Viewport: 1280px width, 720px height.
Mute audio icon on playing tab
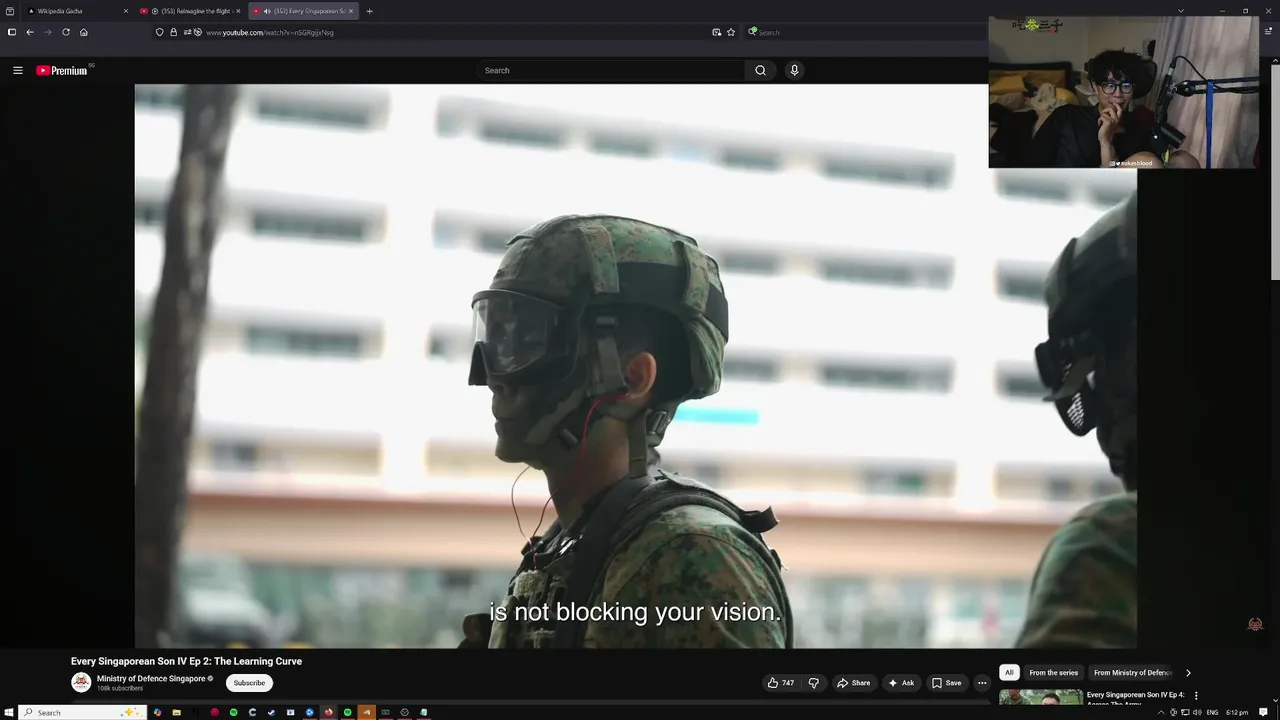(x=267, y=11)
